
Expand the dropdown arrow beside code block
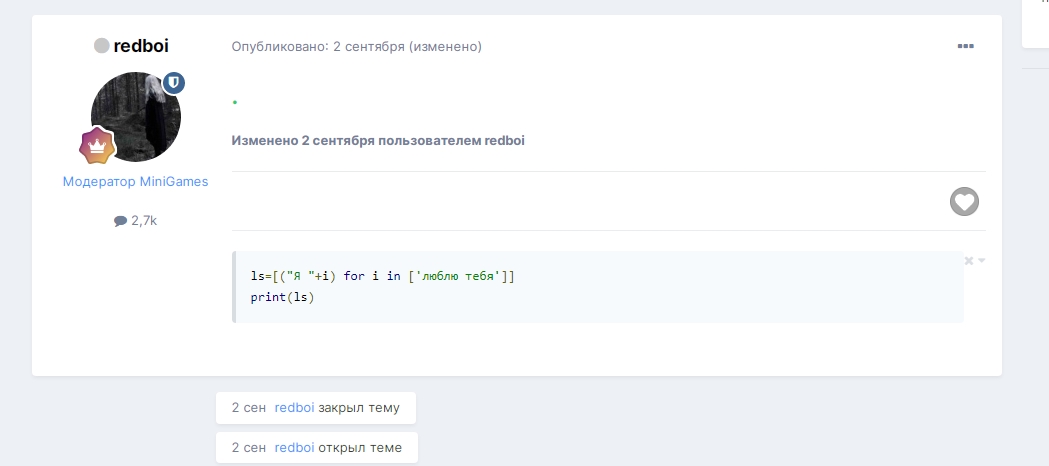tap(982, 261)
